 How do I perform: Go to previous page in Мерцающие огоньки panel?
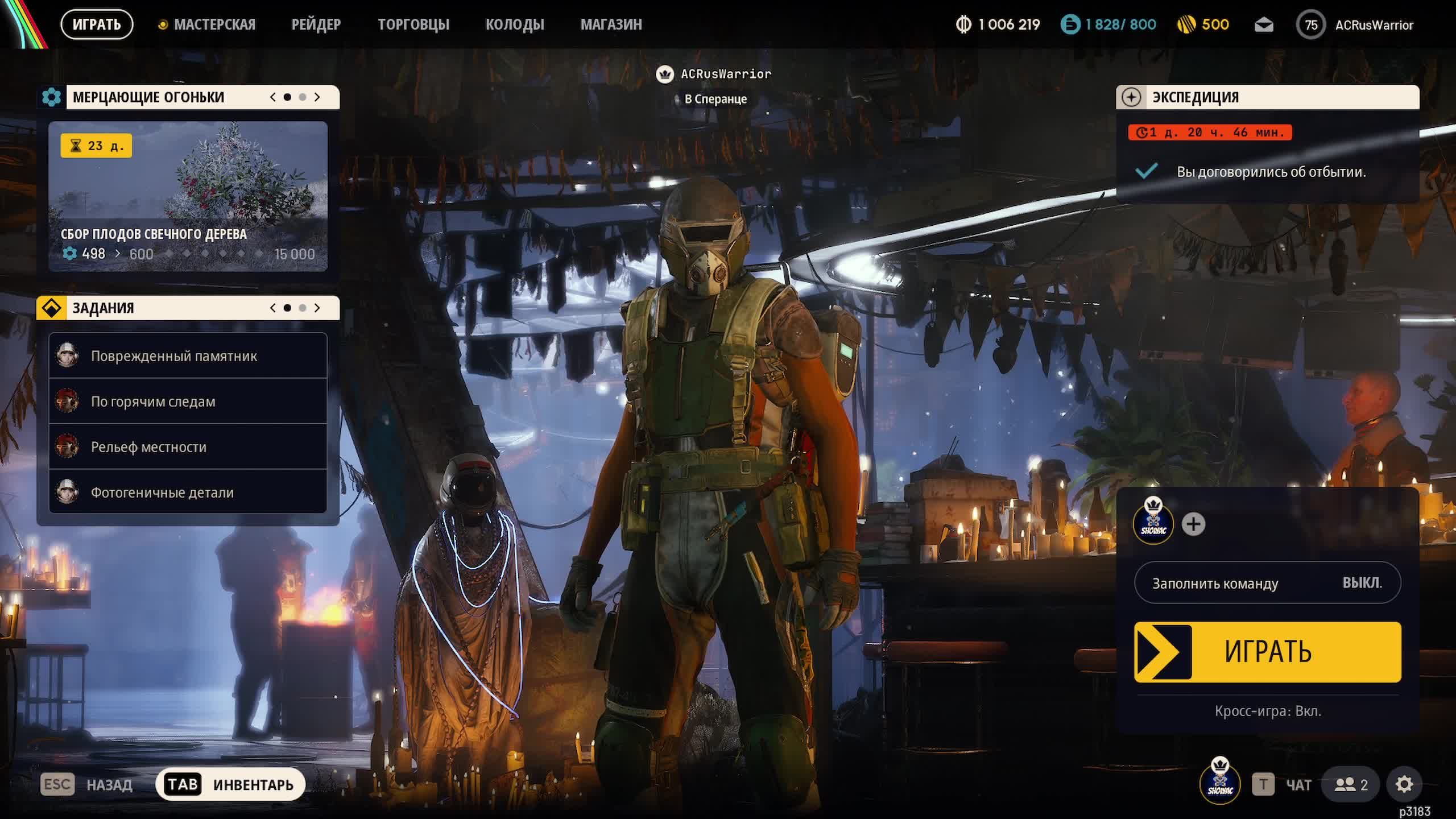(x=273, y=97)
